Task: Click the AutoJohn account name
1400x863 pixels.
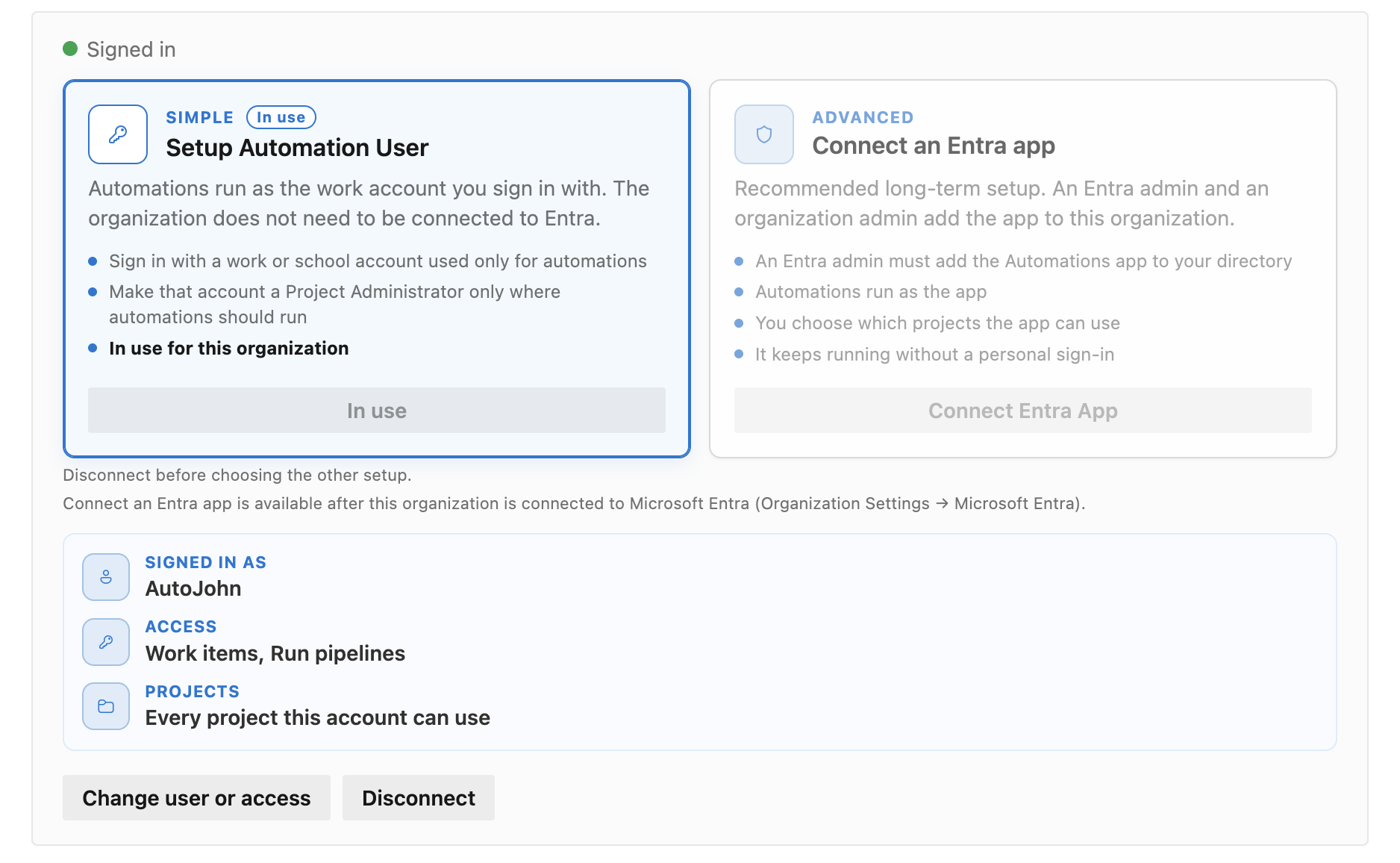Action: (193, 588)
